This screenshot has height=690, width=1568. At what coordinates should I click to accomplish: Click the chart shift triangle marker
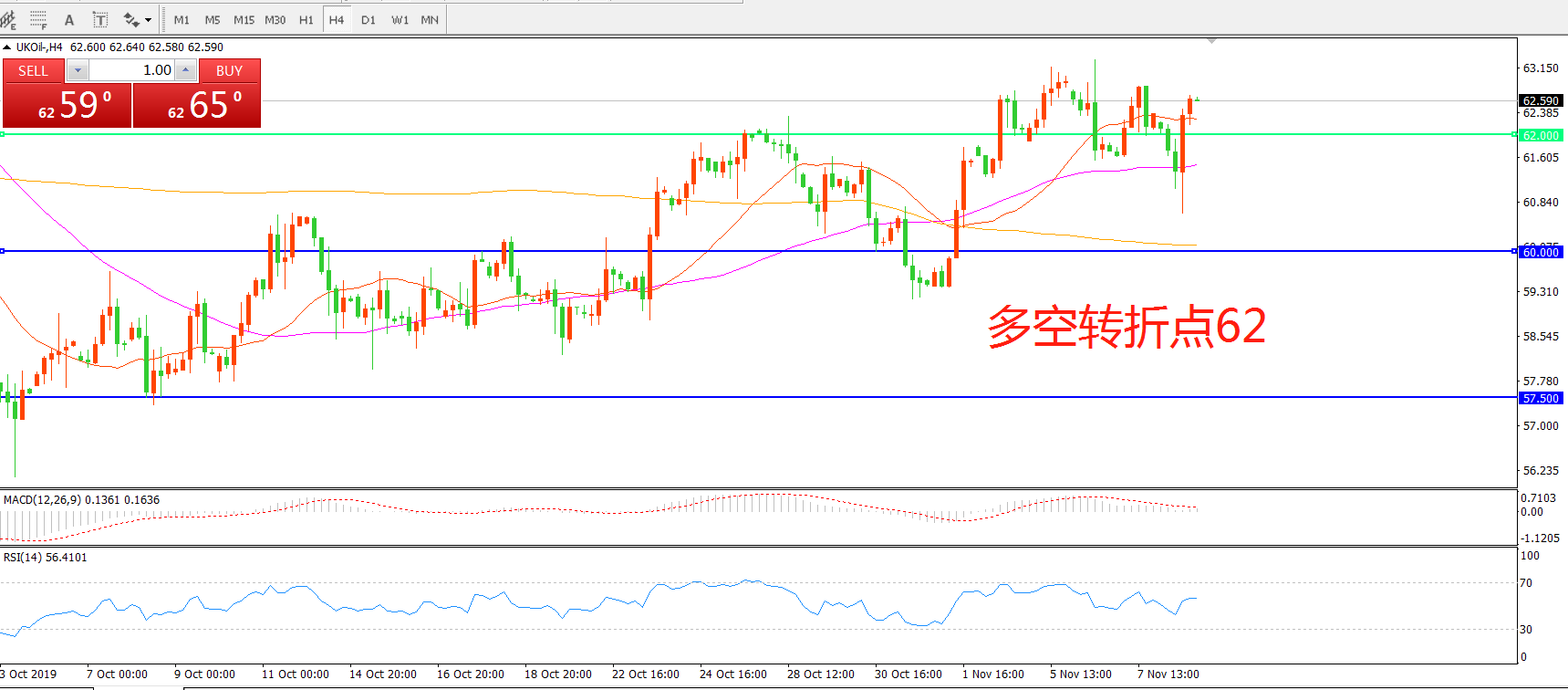1211,41
